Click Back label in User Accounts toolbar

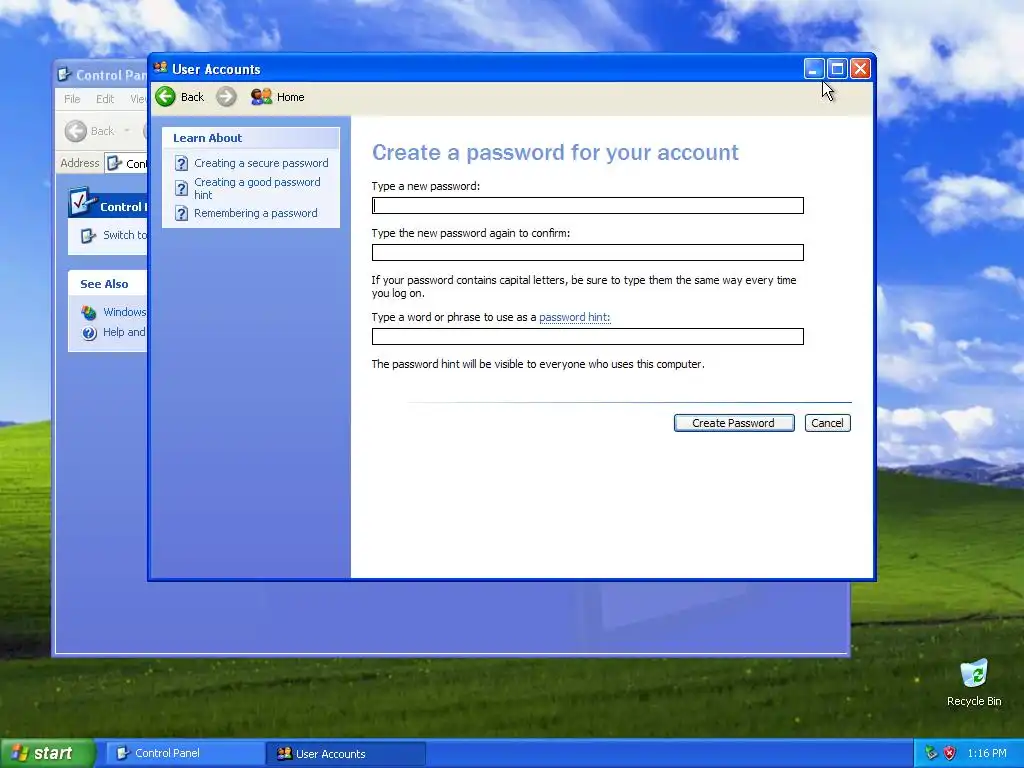[x=192, y=97]
